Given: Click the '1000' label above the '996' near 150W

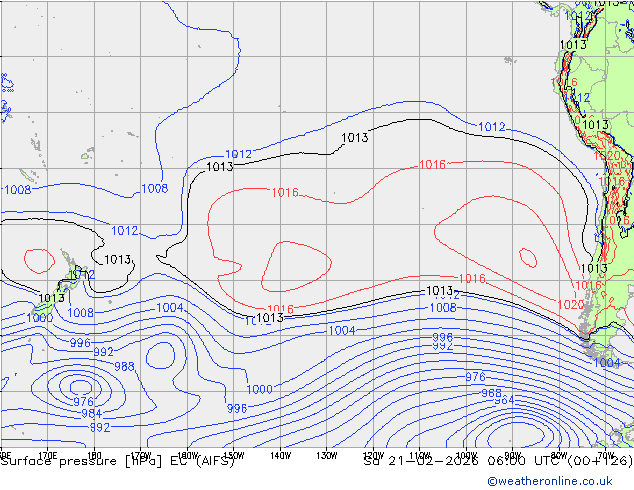Looking at the screenshot, I should pyautogui.click(x=259, y=389).
